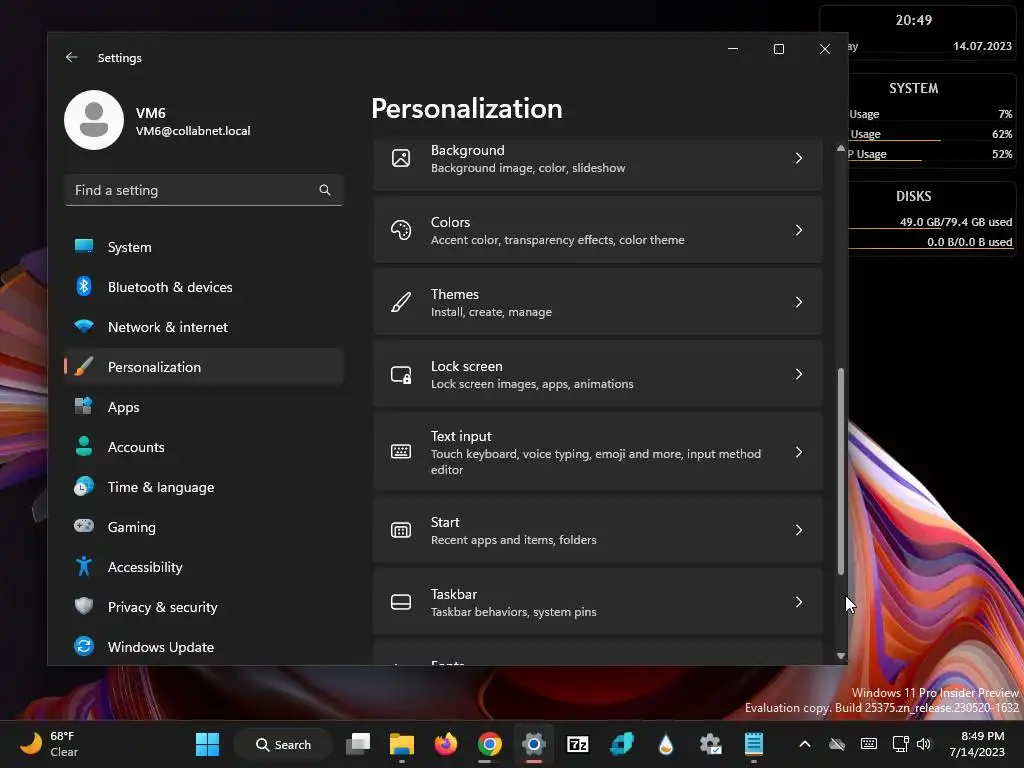Expand Text input settings chevron

[799, 452]
